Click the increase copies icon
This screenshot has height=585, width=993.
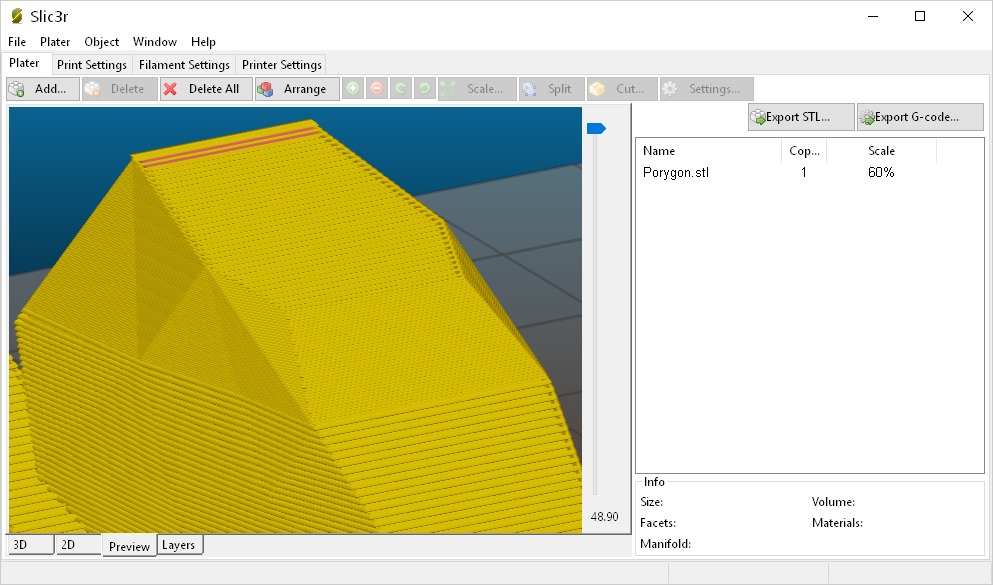pyautogui.click(x=352, y=88)
